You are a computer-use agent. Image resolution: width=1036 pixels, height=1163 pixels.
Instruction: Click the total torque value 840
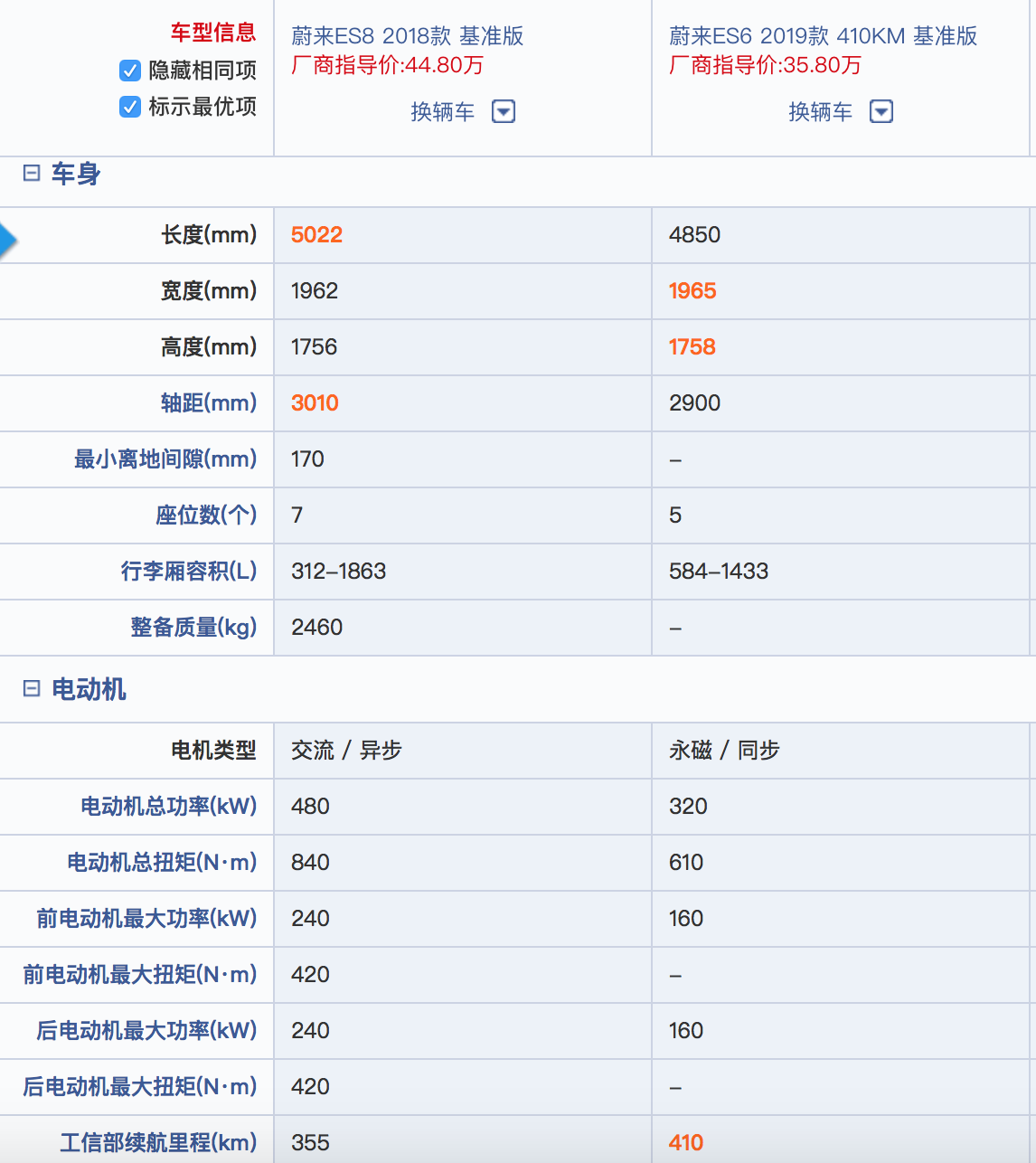click(310, 862)
